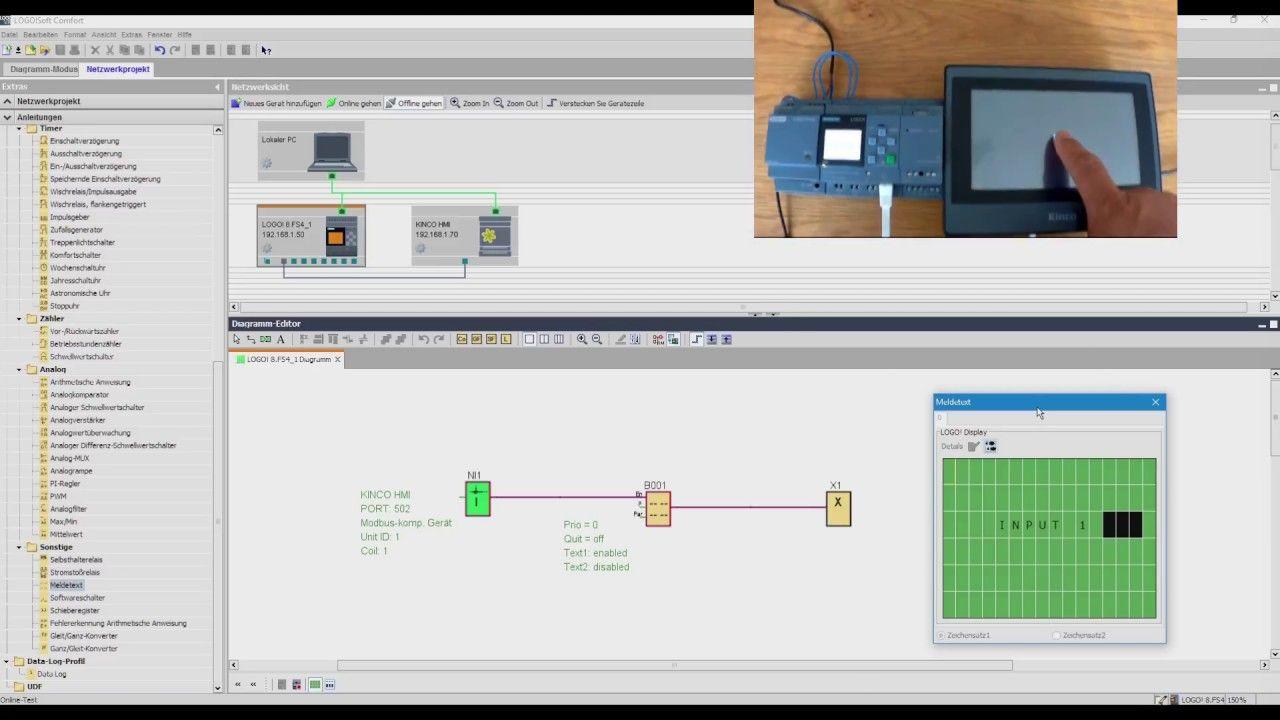Click the online test icon in Diagramm-Editor toolbar
Screen dimensions: 1280x720
tap(673, 339)
